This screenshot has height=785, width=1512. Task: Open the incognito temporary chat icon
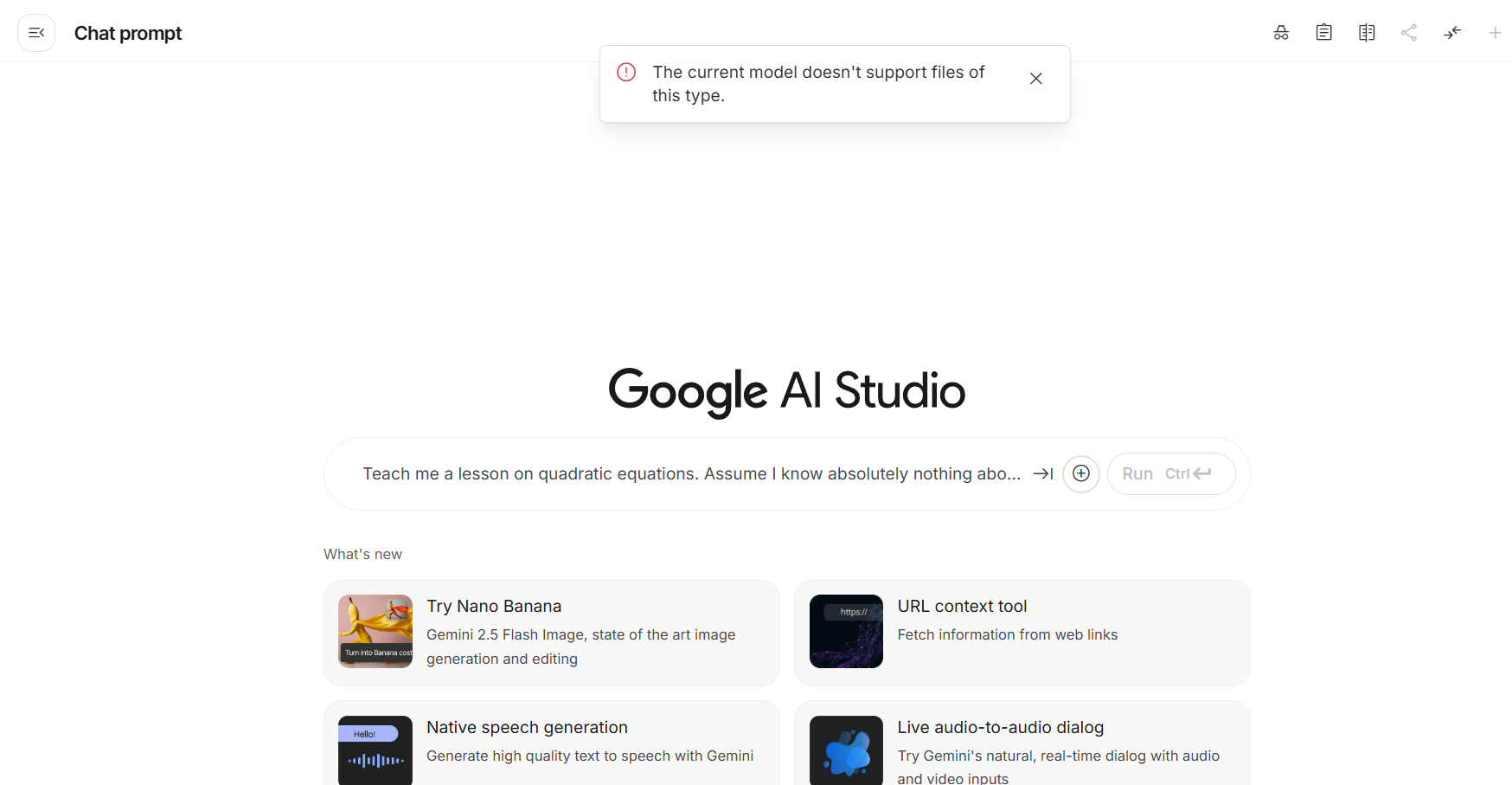[x=1281, y=33]
